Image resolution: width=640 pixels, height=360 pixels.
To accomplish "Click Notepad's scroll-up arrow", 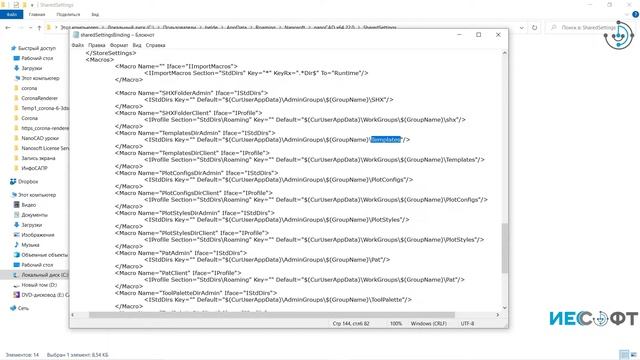I will 505,53.
